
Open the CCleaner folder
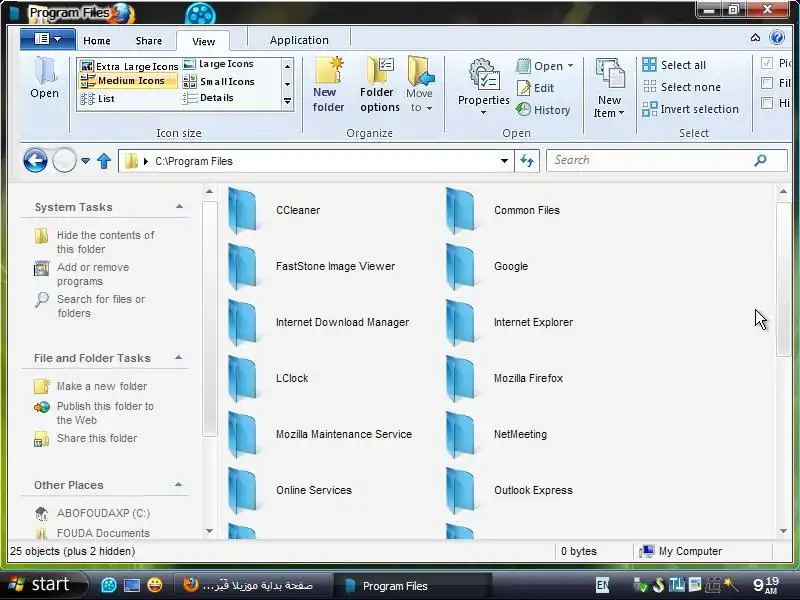[274, 210]
